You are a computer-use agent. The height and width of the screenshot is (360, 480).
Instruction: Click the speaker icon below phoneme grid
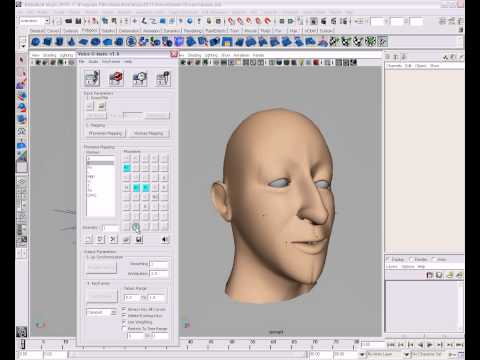[165, 239]
